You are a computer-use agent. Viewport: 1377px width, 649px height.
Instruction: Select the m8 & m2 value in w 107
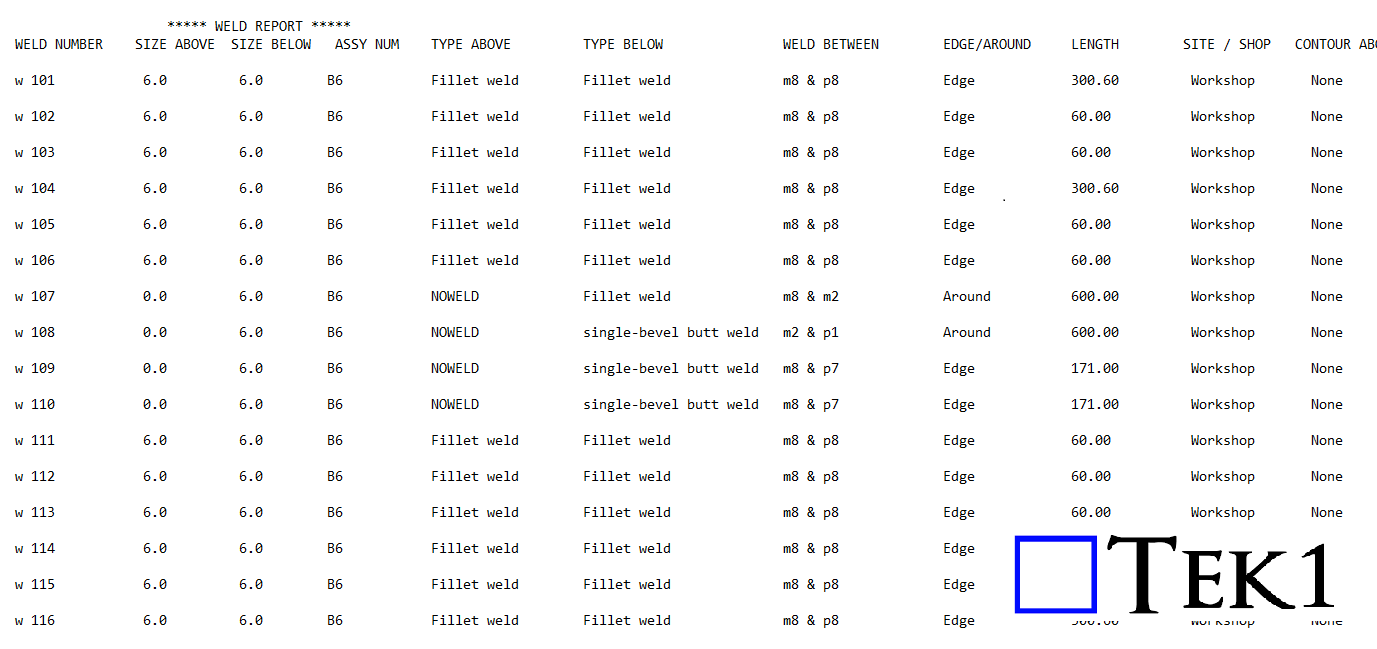click(x=811, y=296)
